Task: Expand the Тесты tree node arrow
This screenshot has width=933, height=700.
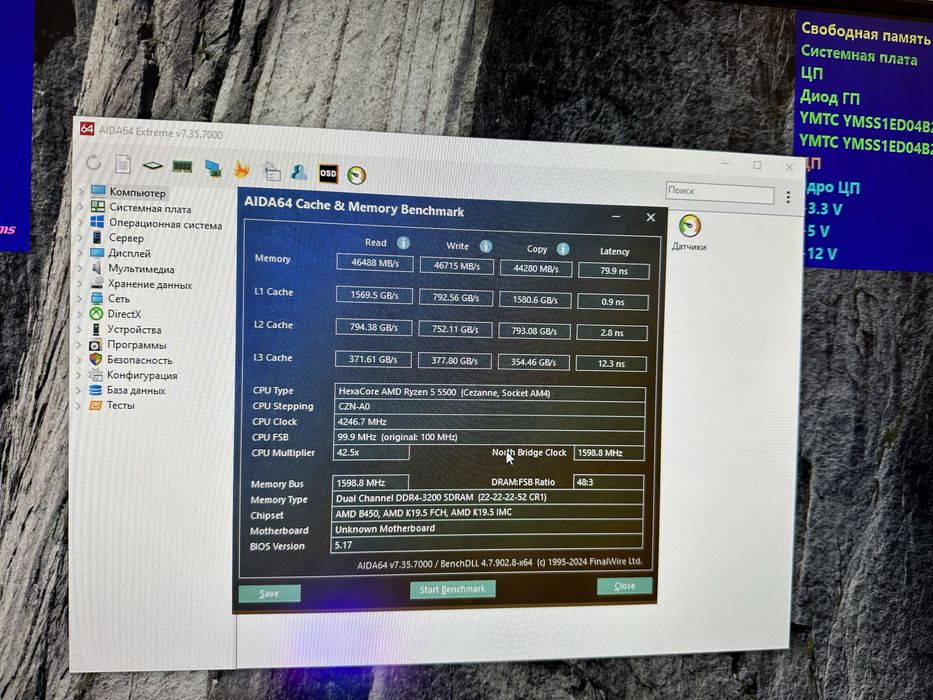Action: (x=79, y=405)
